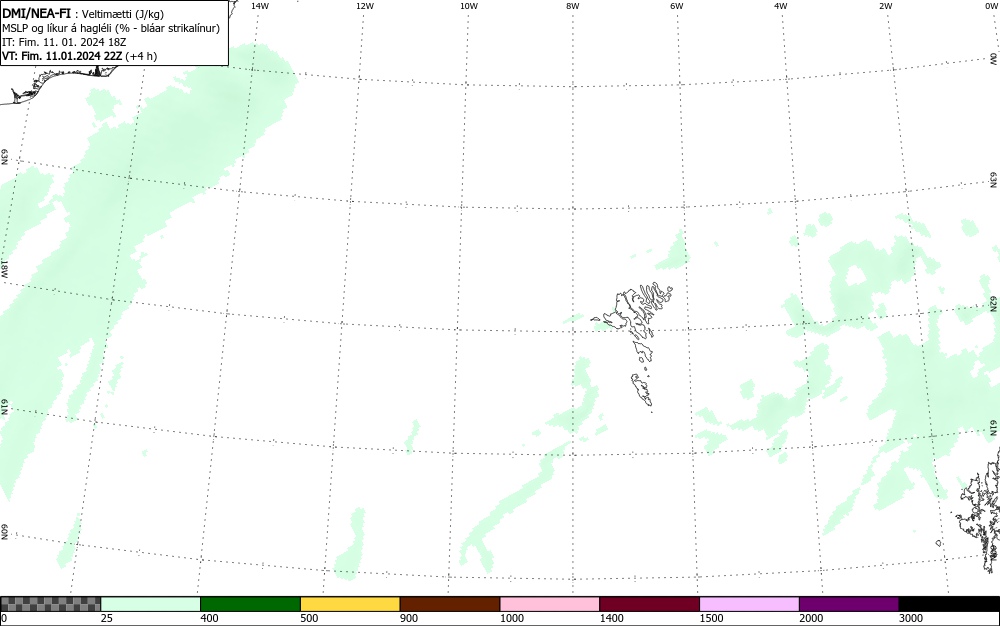Click the checkered 0–25 legend swatch

50,604
